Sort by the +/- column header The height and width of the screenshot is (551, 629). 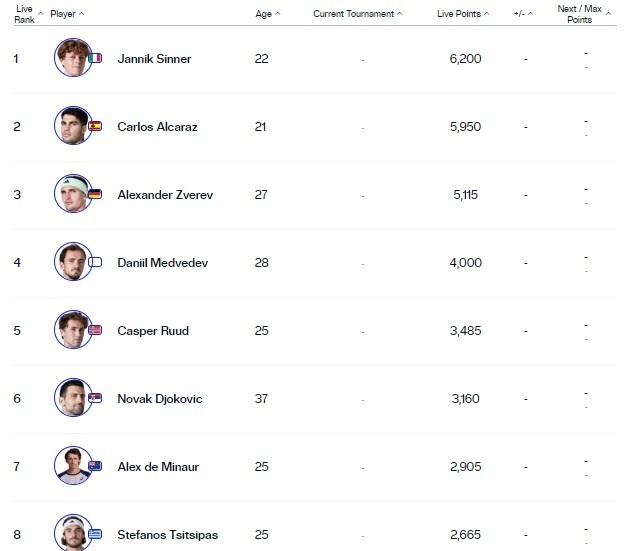tap(524, 14)
